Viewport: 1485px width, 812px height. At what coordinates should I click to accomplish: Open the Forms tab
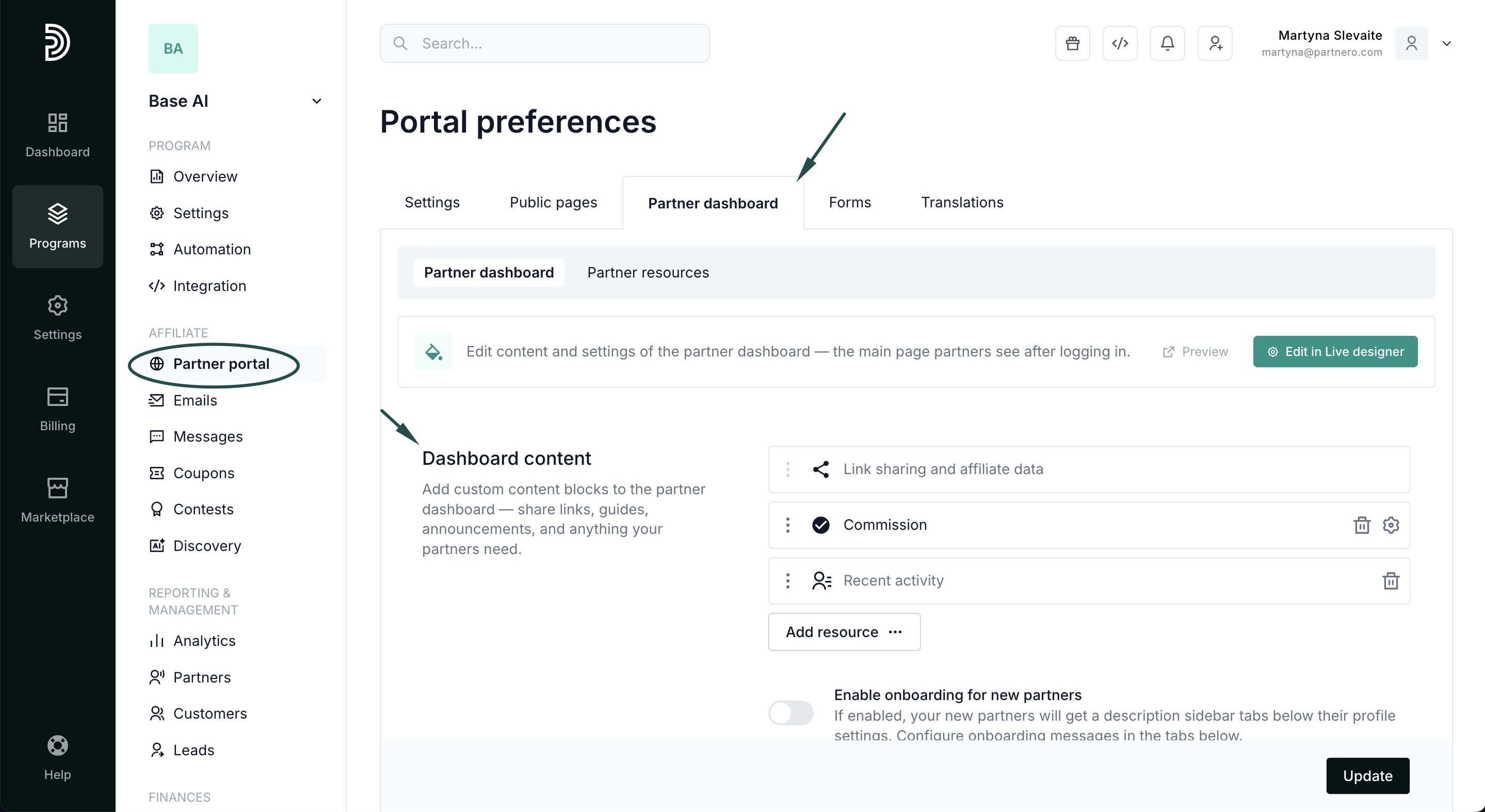849,202
